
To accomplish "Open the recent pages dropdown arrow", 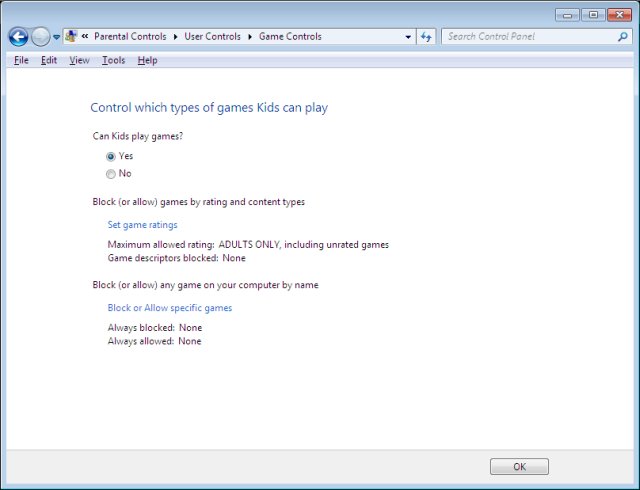I will 56,37.
